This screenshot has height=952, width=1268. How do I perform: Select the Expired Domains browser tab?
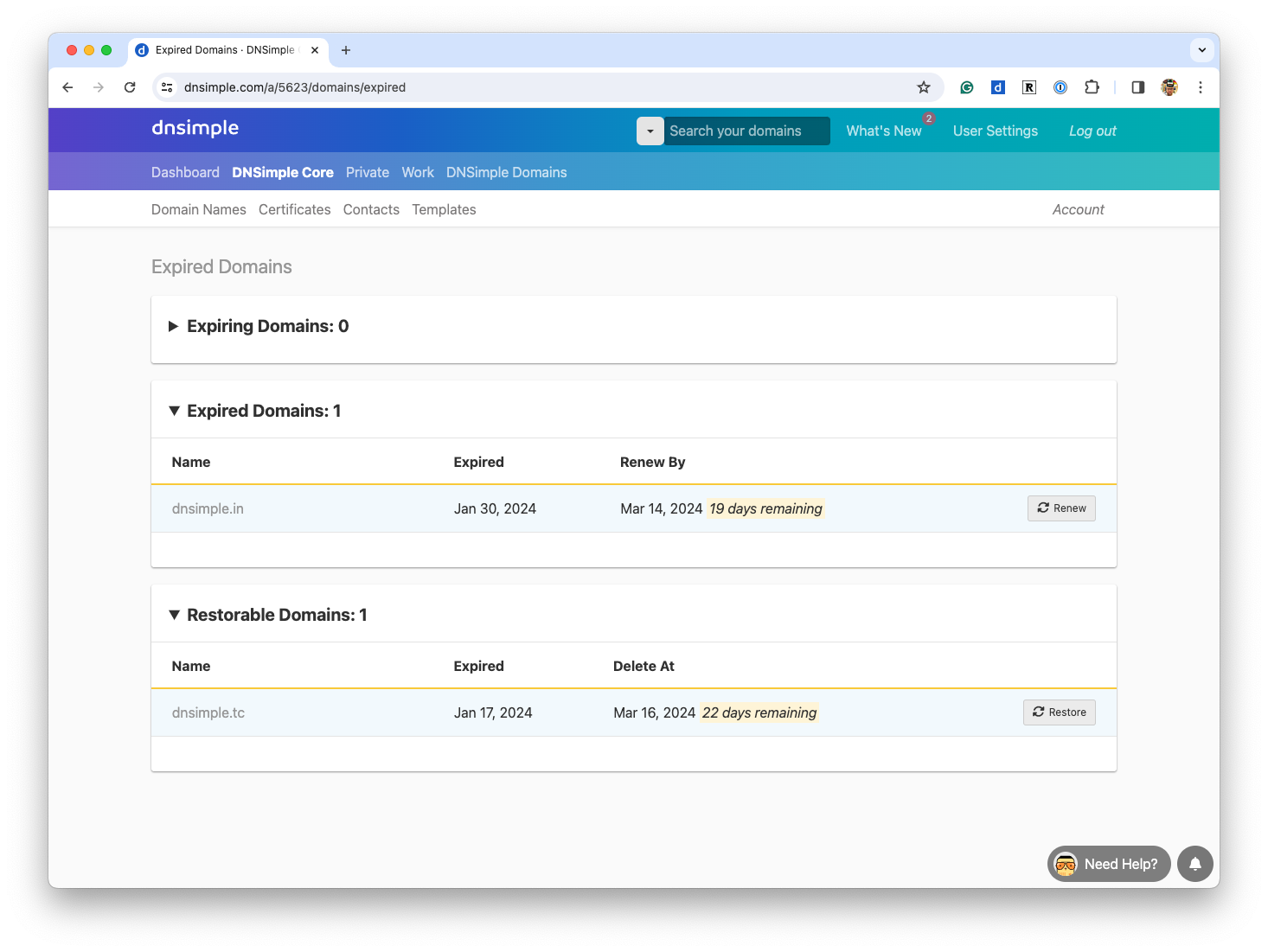[x=228, y=50]
